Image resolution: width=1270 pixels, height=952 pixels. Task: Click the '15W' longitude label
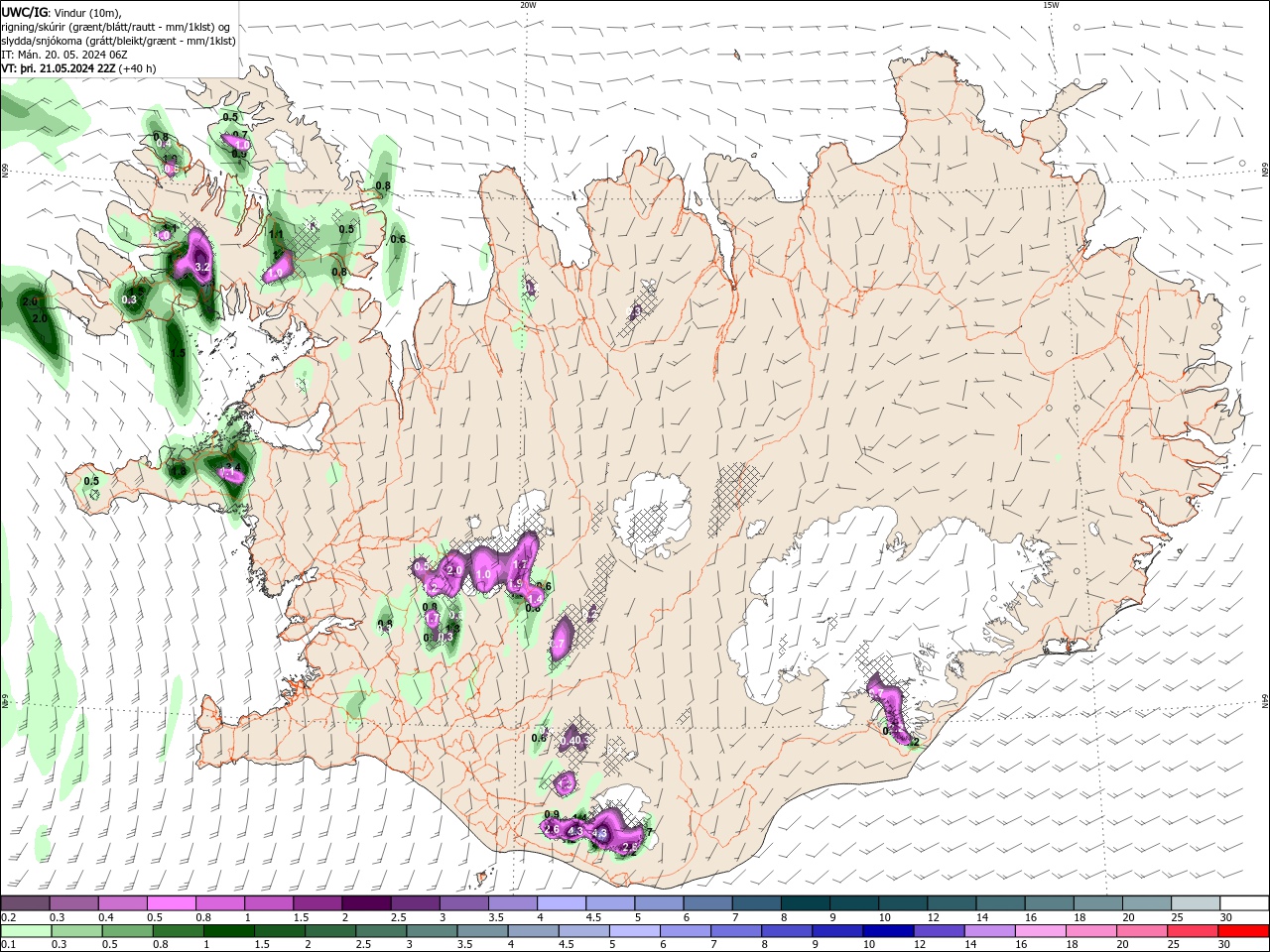pyautogui.click(x=1051, y=5)
